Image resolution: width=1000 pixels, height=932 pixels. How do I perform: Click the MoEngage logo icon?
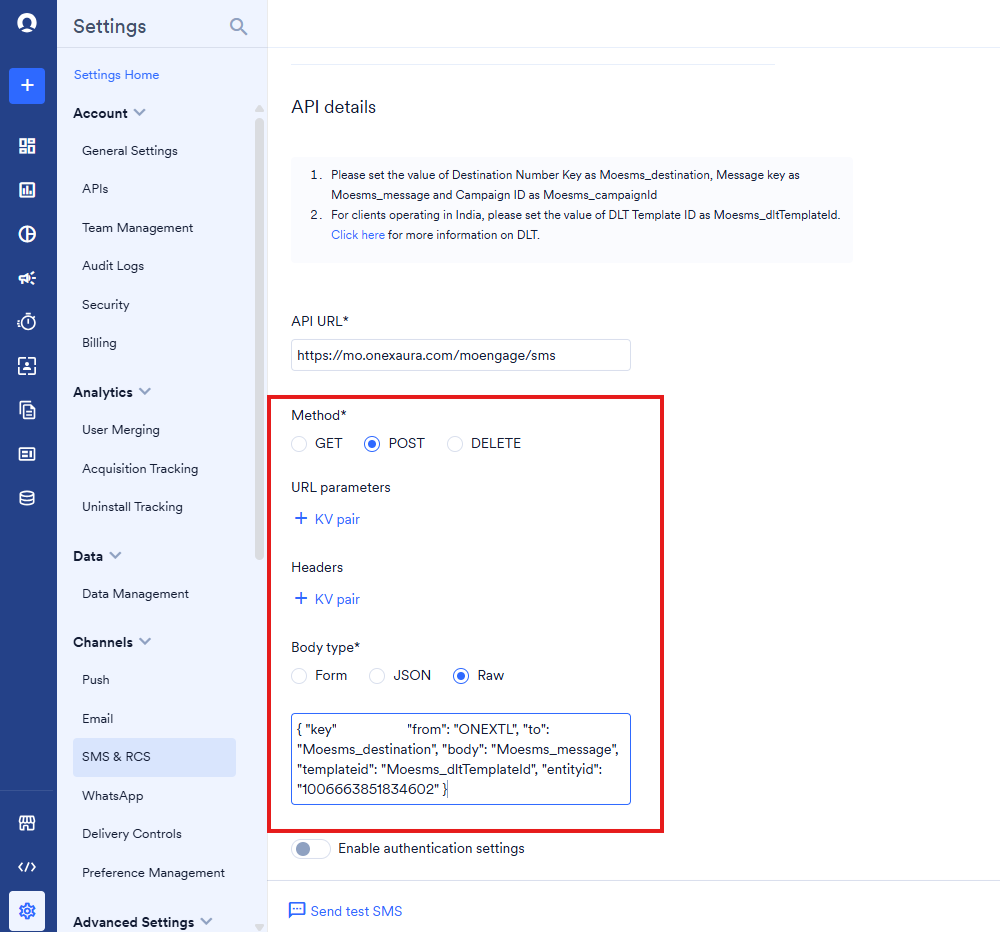[27, 23]
